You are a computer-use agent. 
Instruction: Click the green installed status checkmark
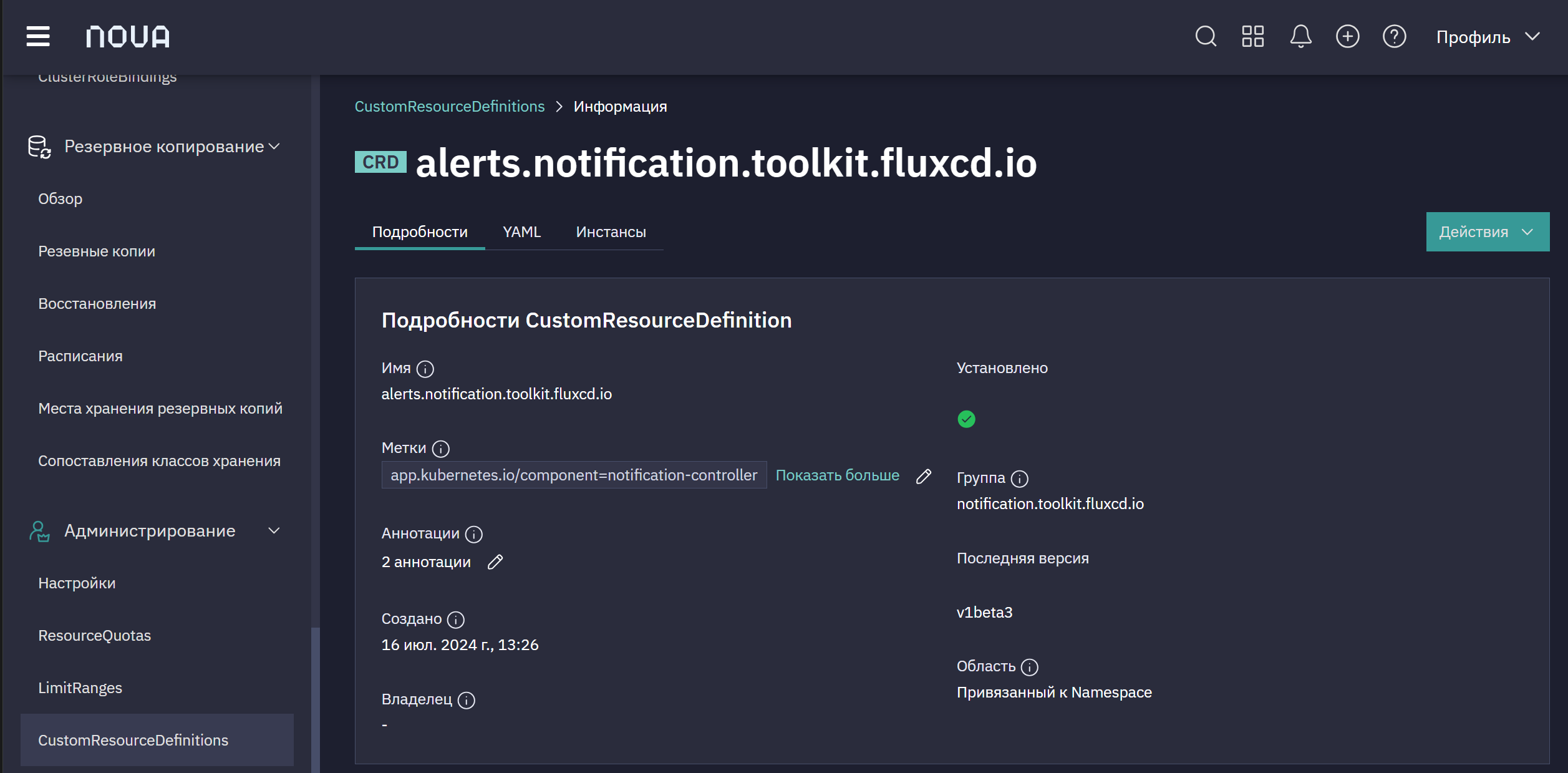pos(966,419)
